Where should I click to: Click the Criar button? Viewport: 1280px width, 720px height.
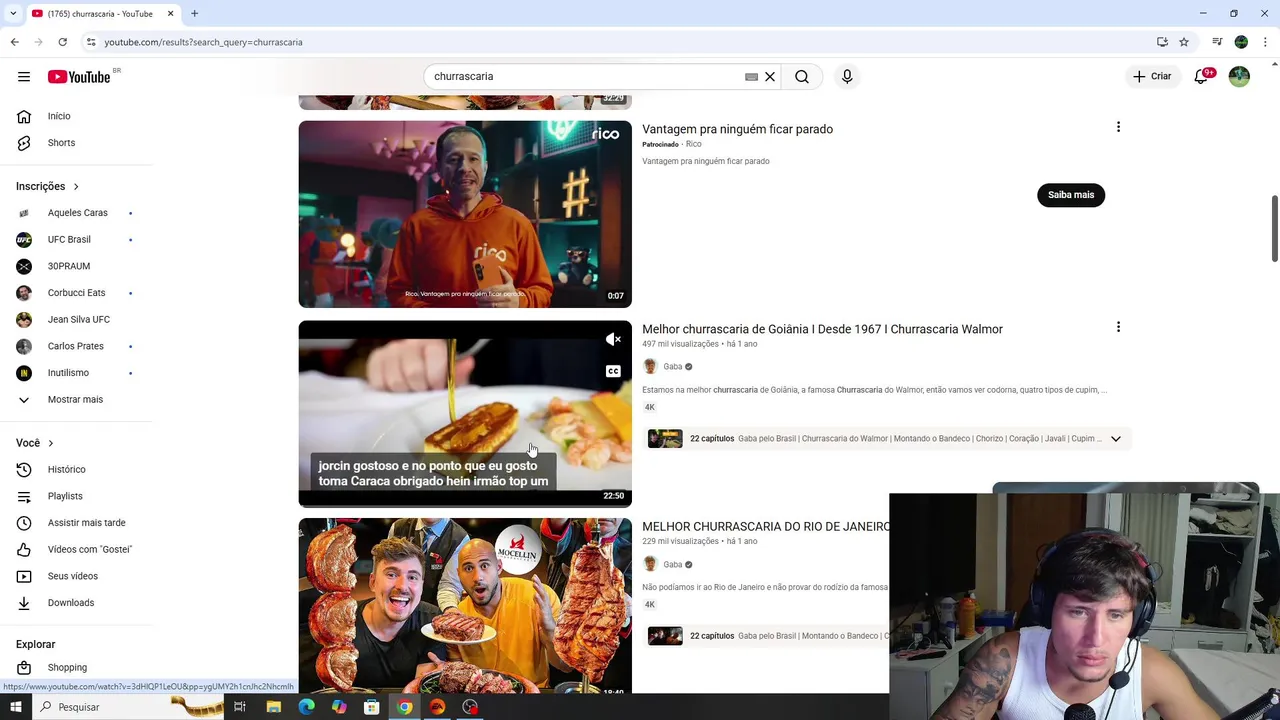pos(1152,77)
